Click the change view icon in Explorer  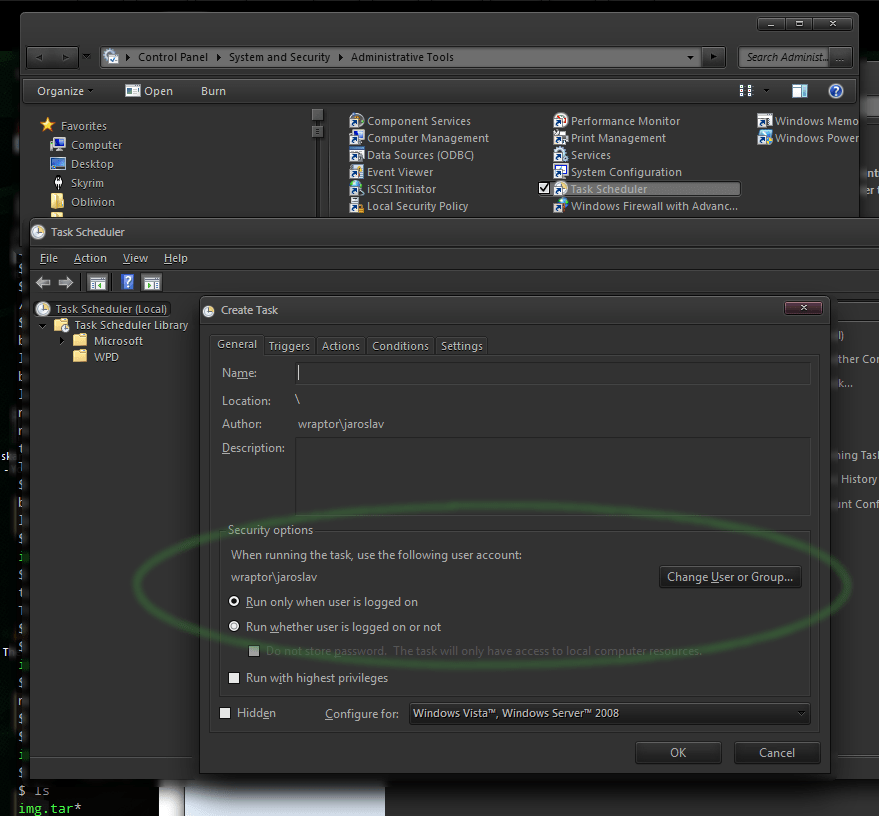click(x=746, y=91)
